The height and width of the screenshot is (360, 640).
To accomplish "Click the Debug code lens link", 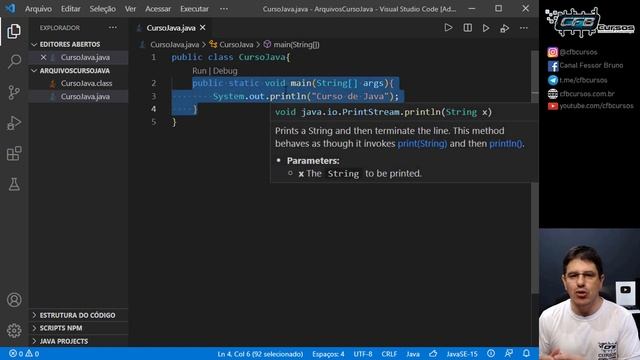I will [x=225, y=71].
